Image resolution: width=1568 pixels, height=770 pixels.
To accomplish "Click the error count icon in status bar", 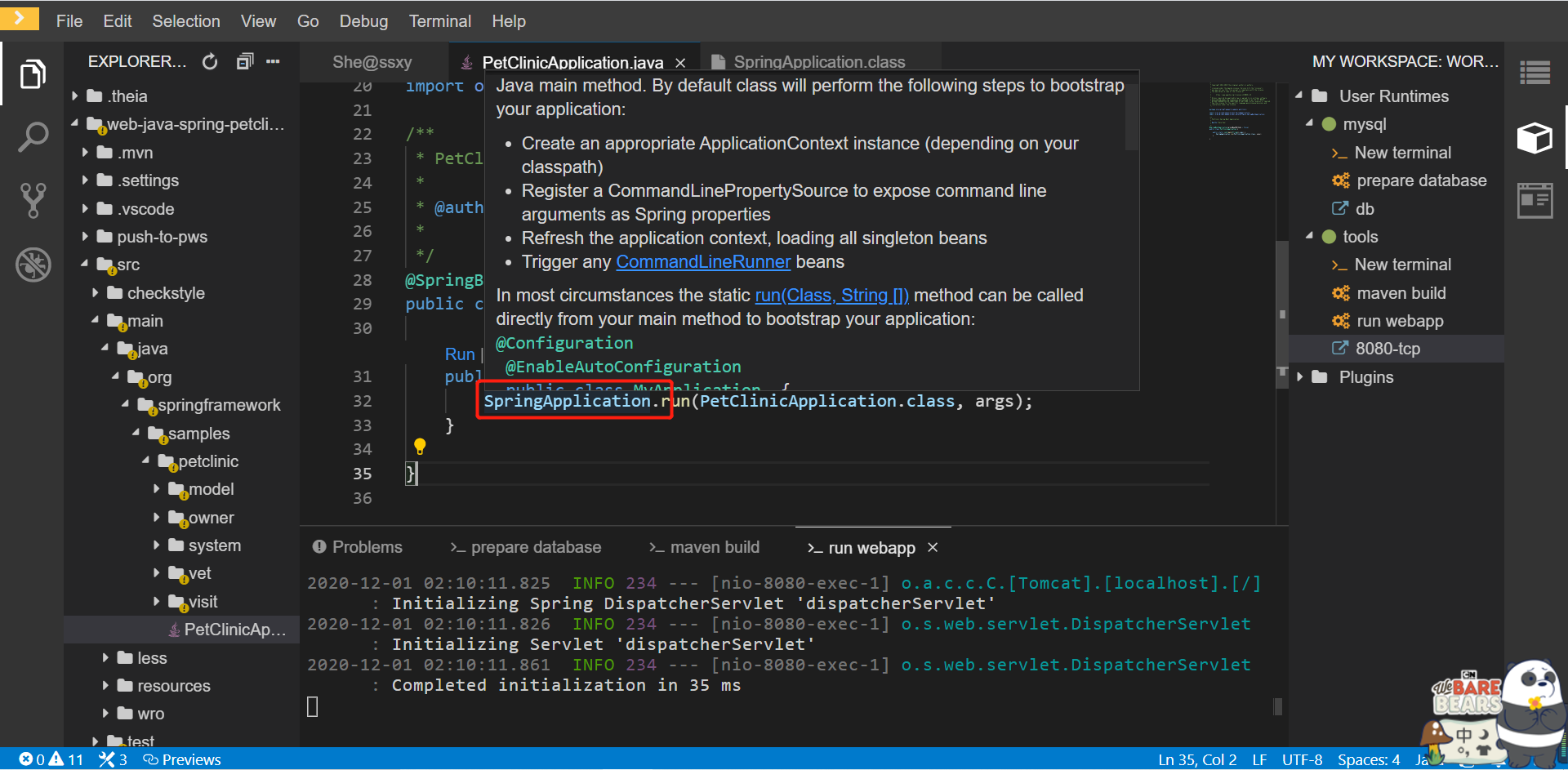I will 26,759.
